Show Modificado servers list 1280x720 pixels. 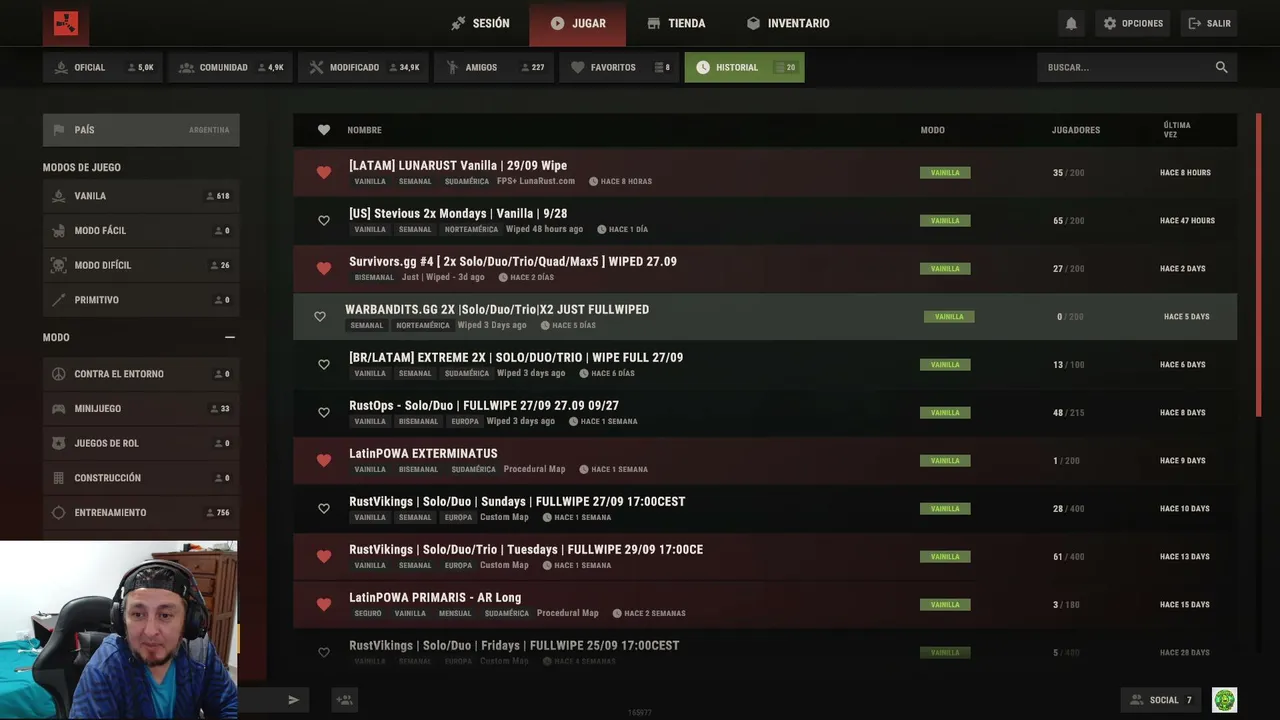pos(364,67)
